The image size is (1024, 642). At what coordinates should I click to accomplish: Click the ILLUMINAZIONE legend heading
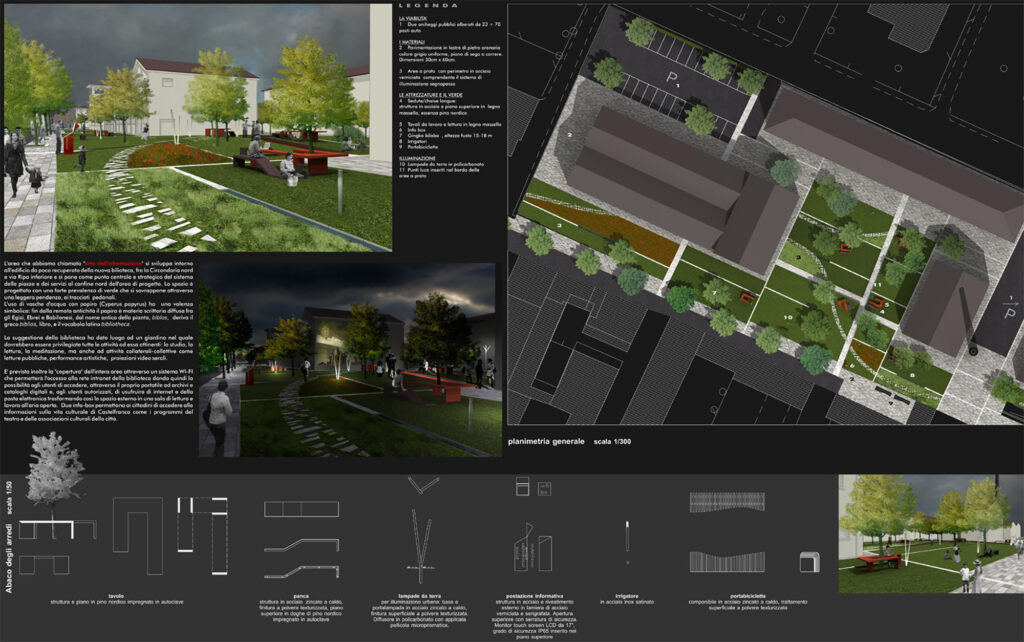[417, 158]
